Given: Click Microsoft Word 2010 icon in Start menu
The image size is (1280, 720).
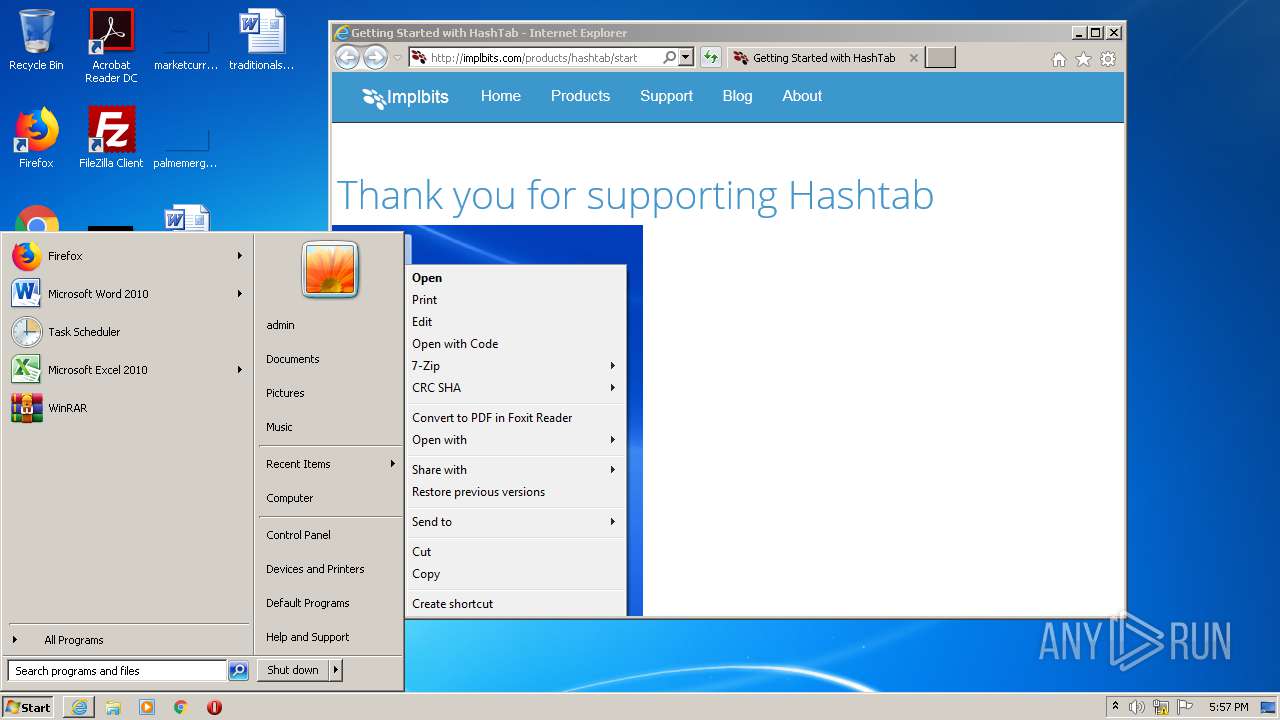Looking at the screenshot, I should pos(27,294).
